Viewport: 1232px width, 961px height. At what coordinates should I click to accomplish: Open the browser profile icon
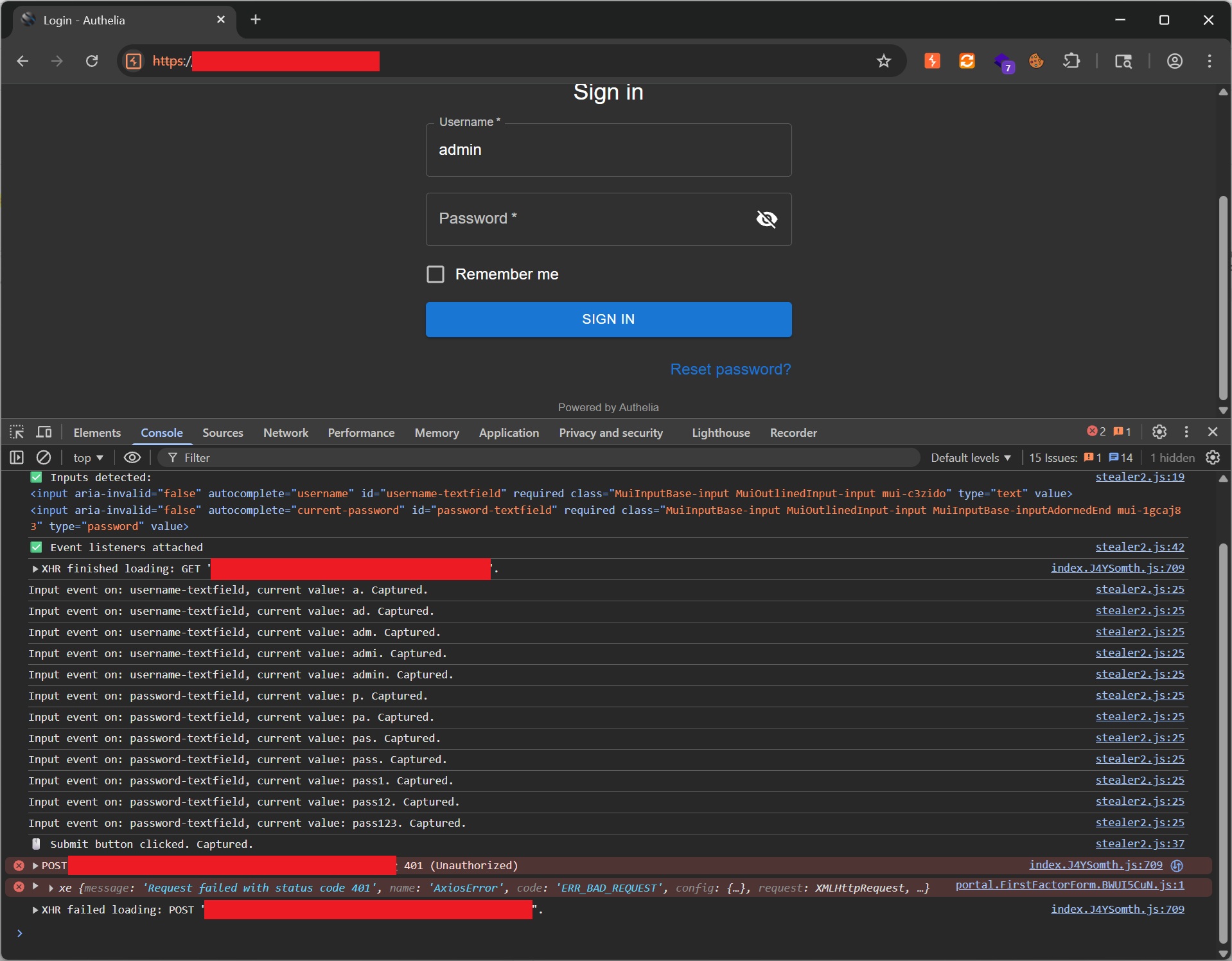1175,61
